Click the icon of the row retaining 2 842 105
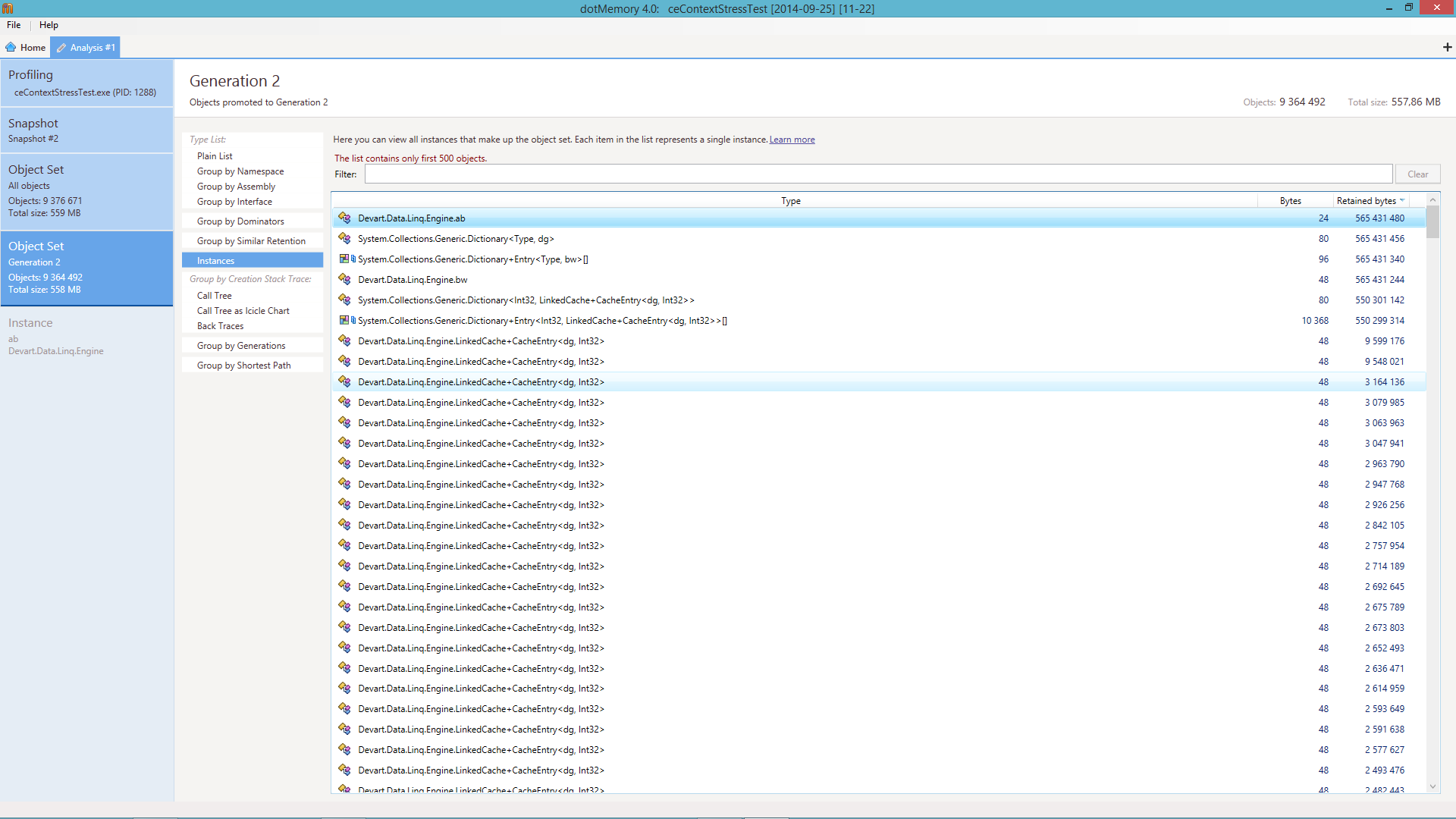1456x819 pixels. 344,525
